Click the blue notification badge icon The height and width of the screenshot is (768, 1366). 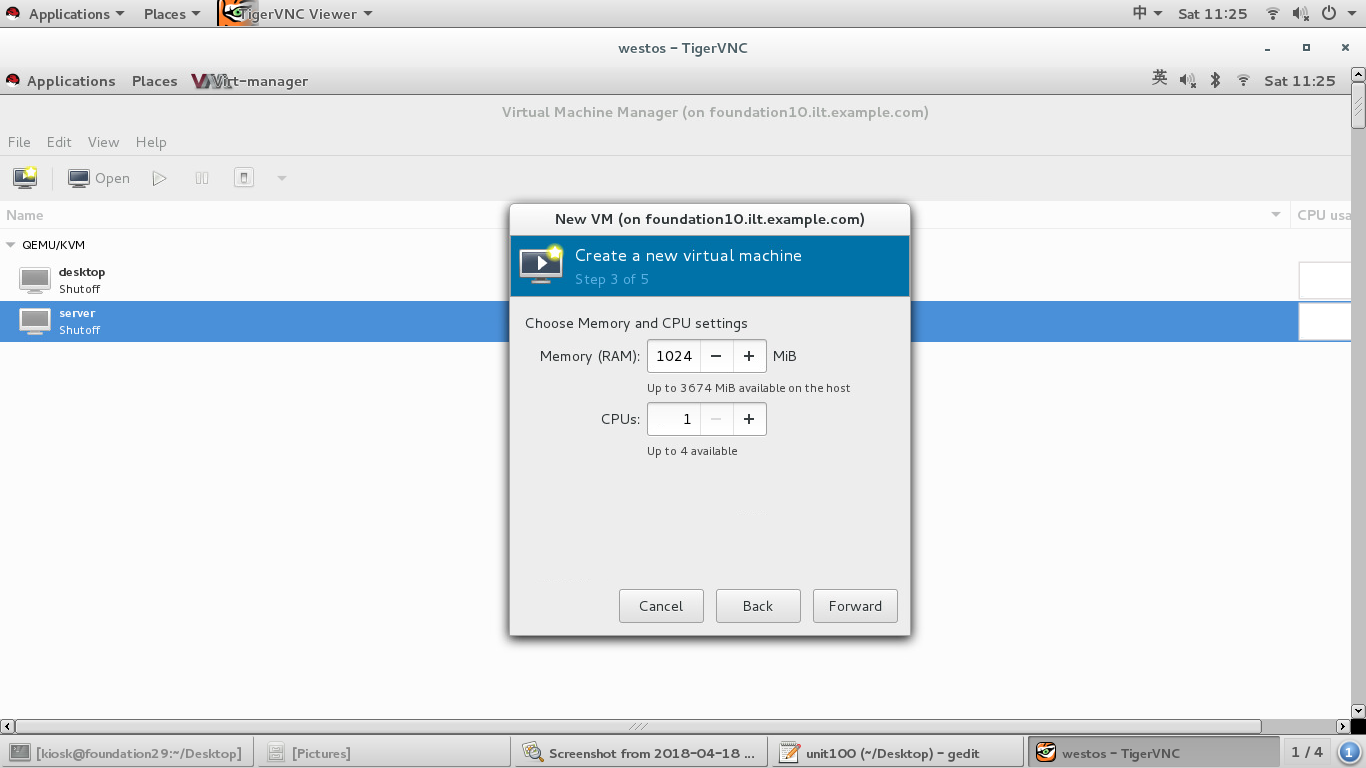(1349, 752)
